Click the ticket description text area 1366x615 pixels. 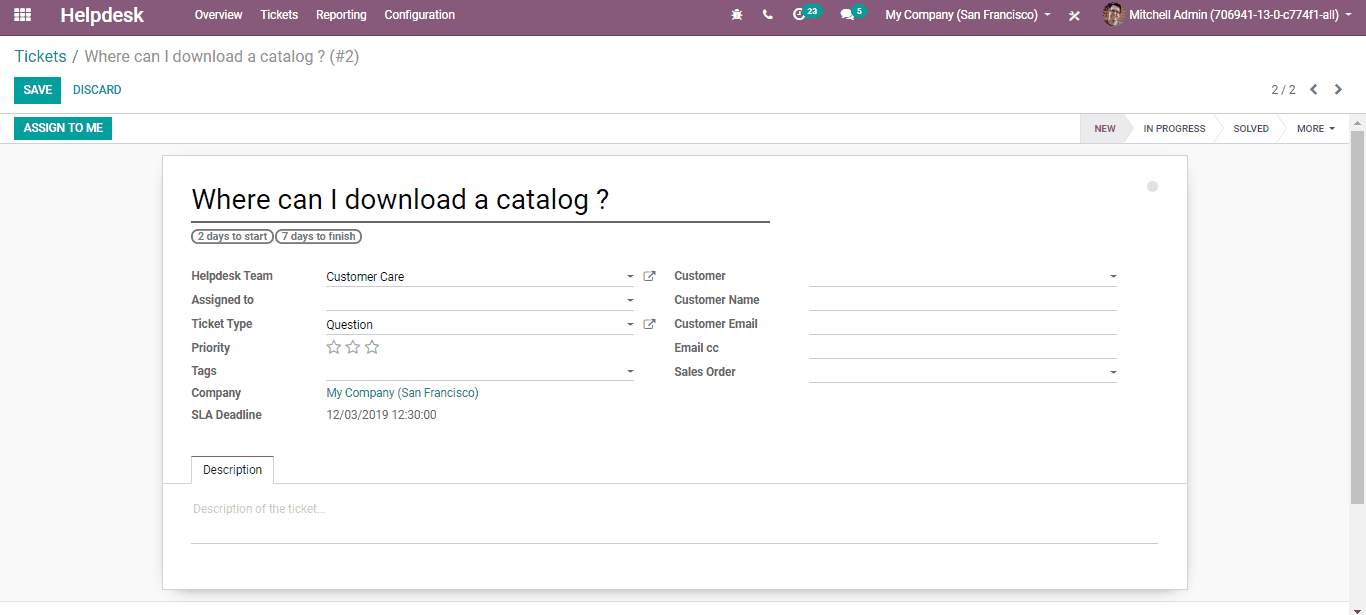pyautogui.click(x=674, y=520)
